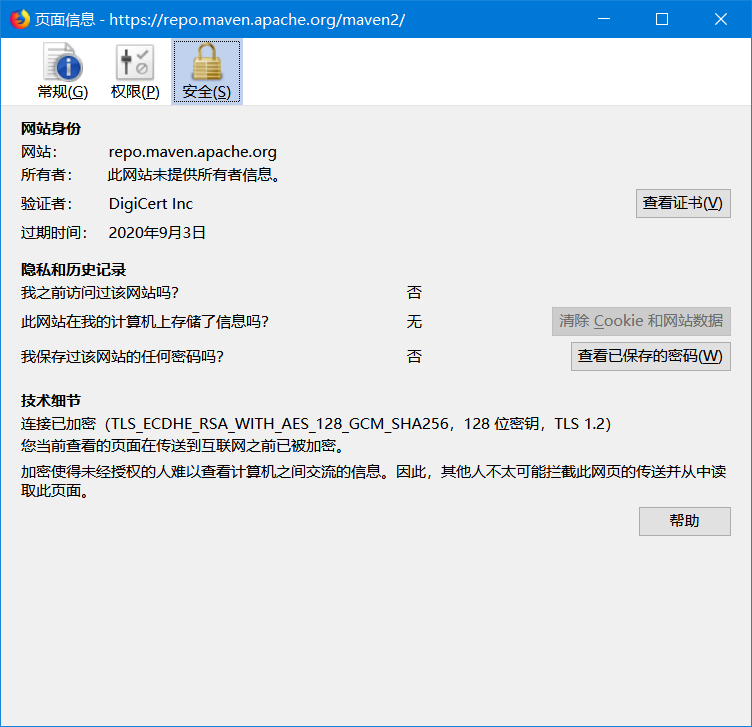Maximize the Page Info window
Viewport: 752px width, 727px height.
click(662, 19)
